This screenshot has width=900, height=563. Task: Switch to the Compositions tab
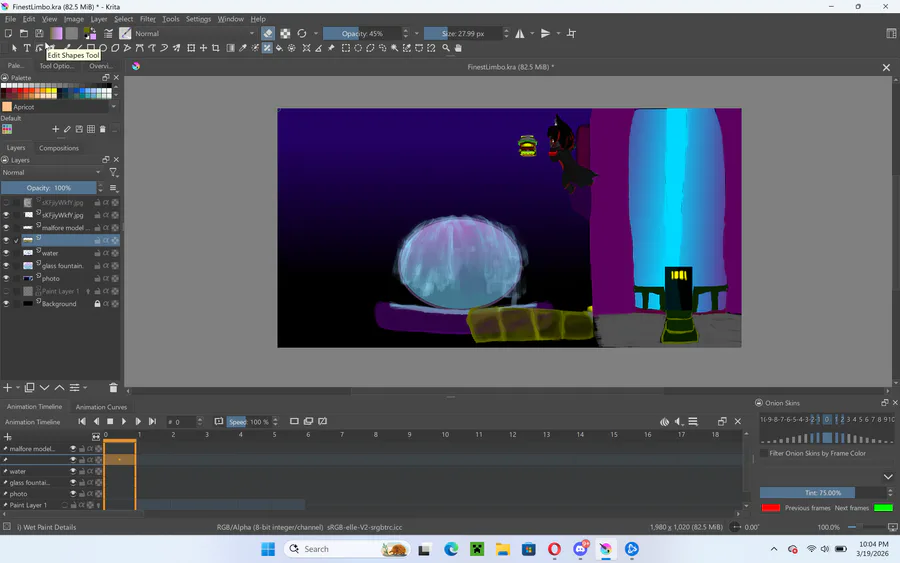[59, 148]
